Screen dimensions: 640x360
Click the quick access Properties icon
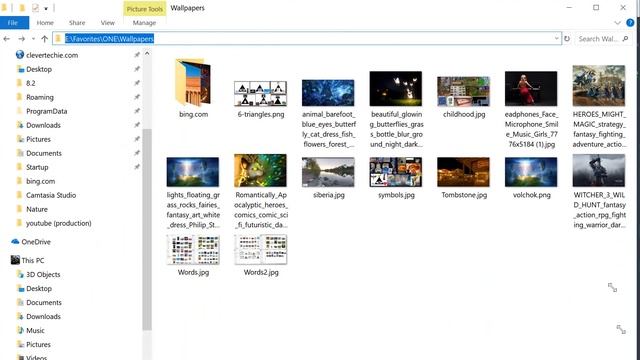(x=36, y=8)
